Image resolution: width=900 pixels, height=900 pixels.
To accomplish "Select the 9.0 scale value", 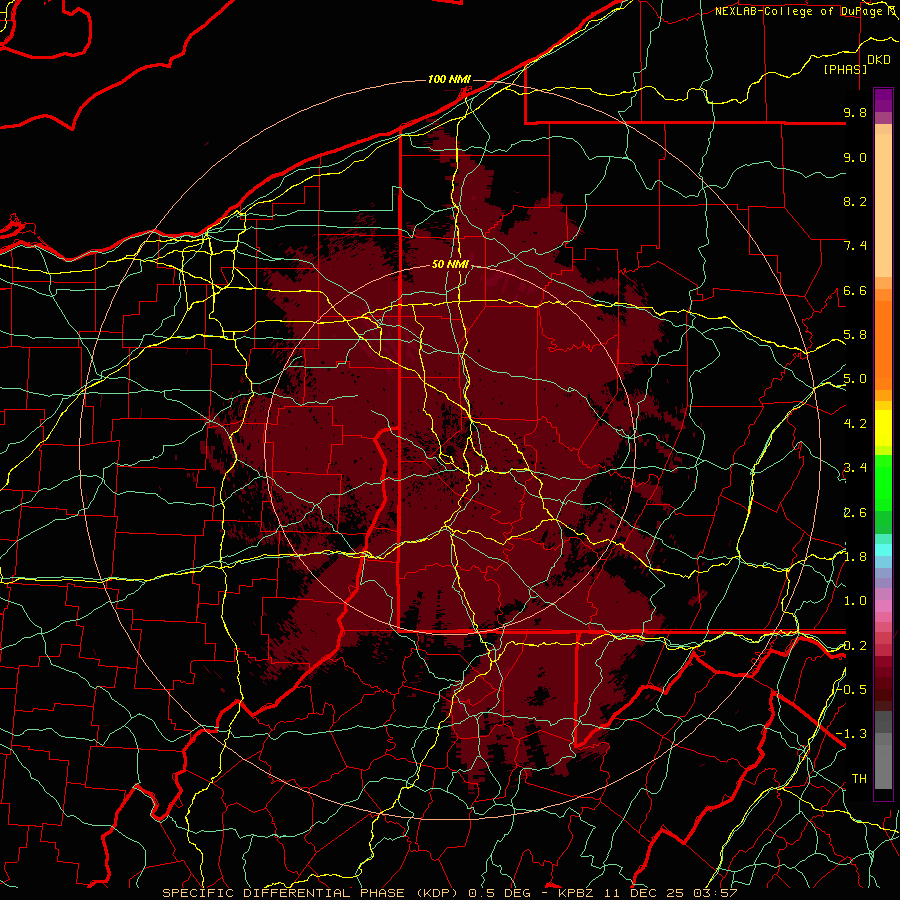I will point(855,157).
